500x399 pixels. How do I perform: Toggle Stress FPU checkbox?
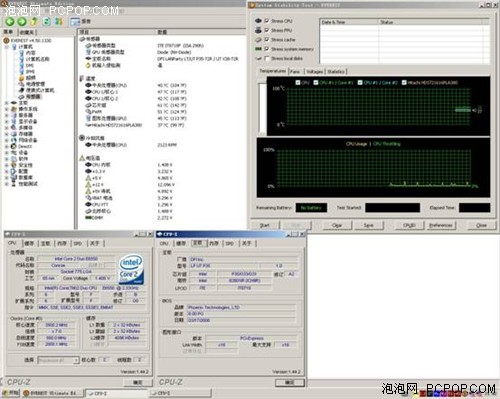[x=267, y=30]
